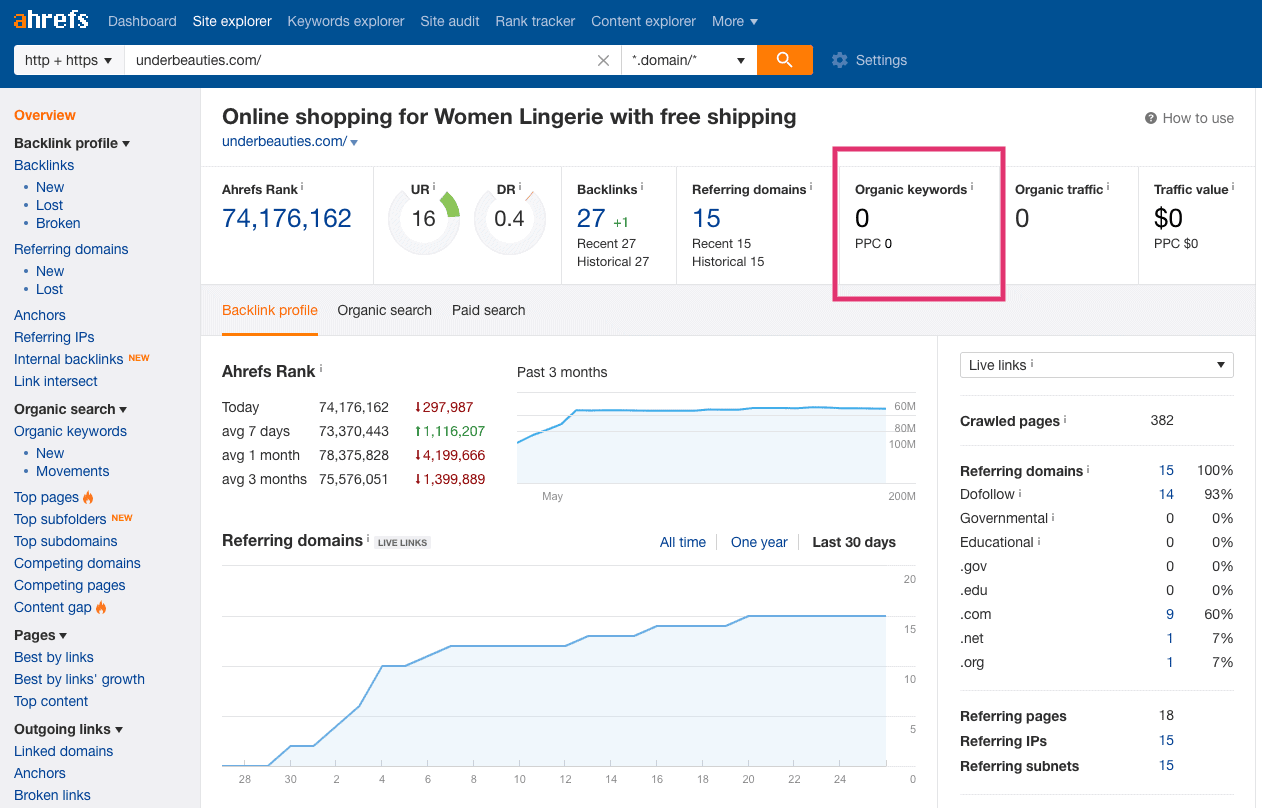Open the *.domain/* mode dropdown
Screen dimensions: 1262x808
pos(688,60)
